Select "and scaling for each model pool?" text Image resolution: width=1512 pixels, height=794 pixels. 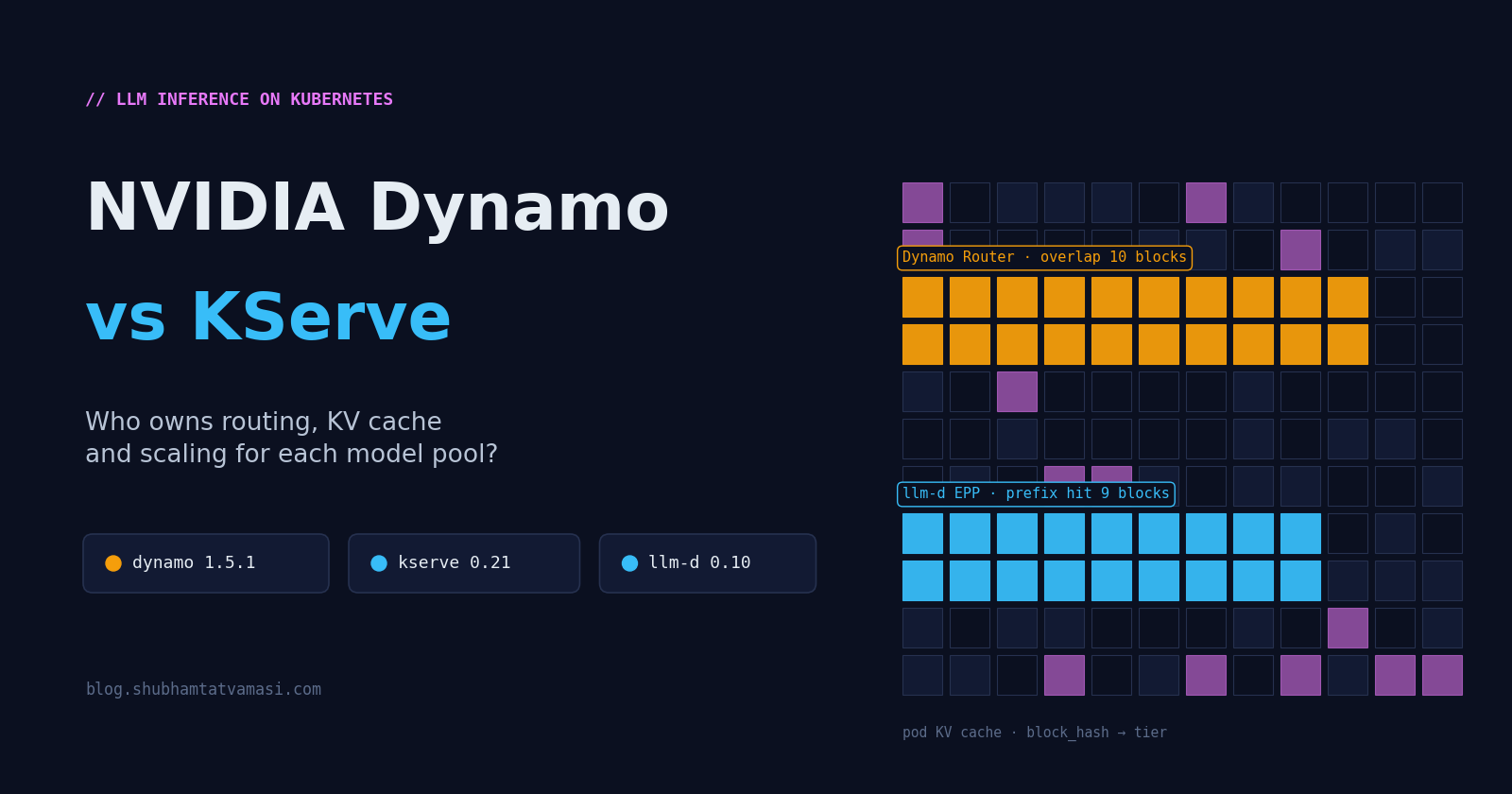coord(291,455)
